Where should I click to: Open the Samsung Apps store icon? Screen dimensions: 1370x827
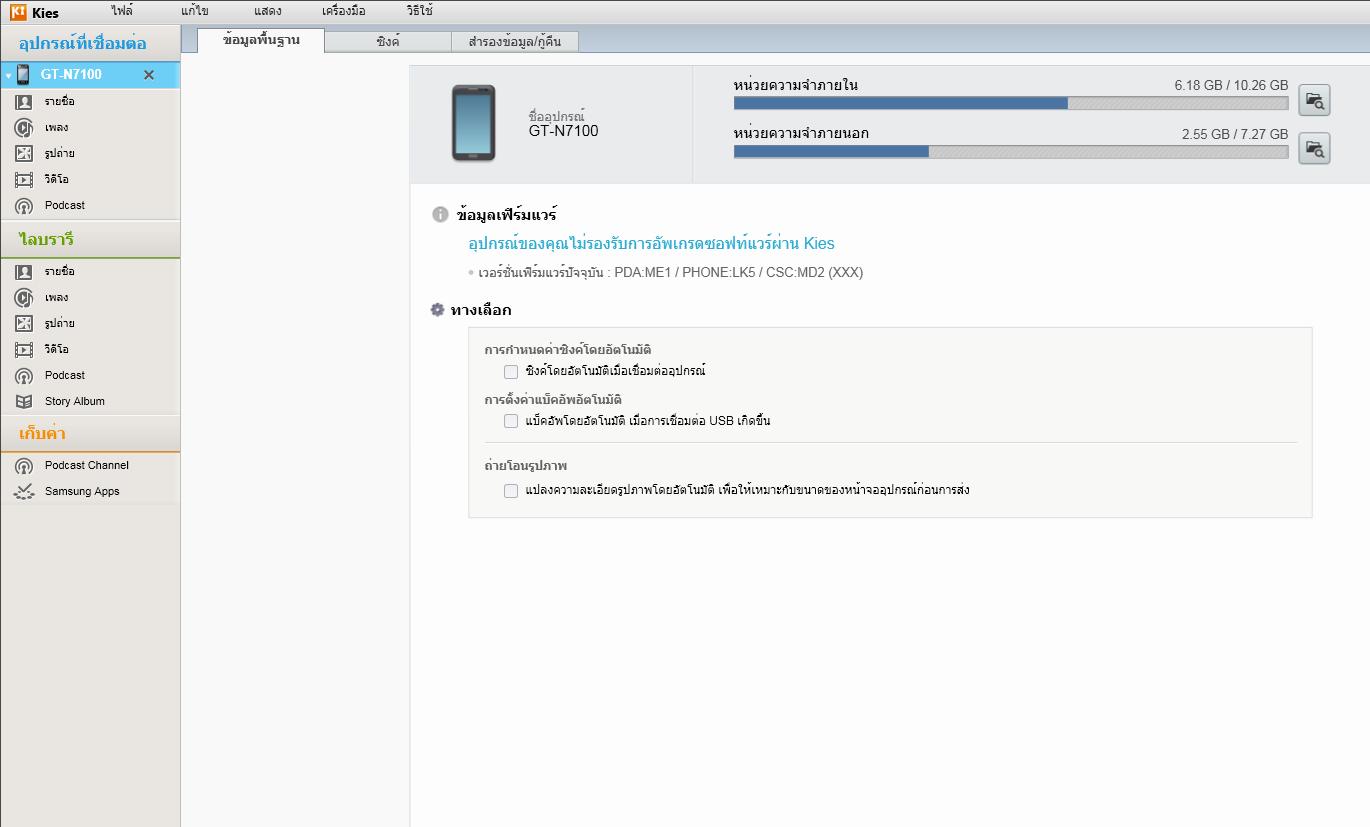[24, 492]
